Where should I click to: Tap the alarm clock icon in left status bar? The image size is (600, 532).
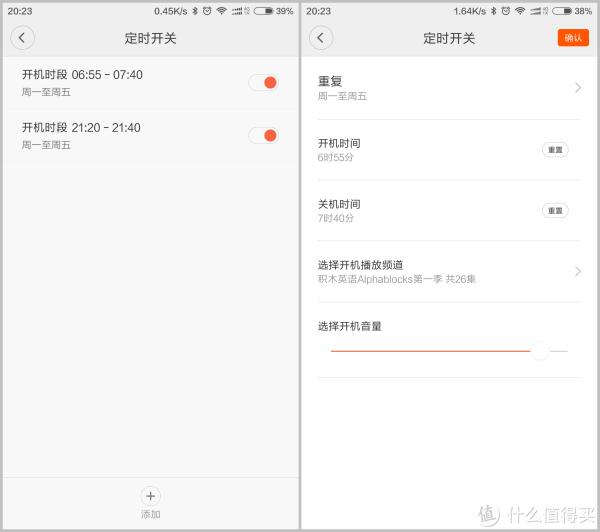(207, 11)
